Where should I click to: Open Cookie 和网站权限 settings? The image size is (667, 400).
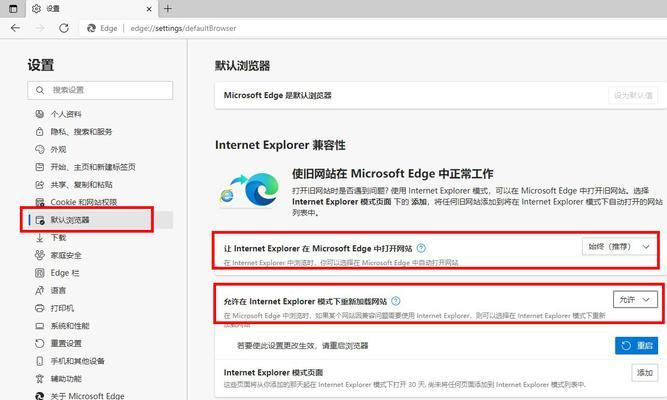point(83,202)
